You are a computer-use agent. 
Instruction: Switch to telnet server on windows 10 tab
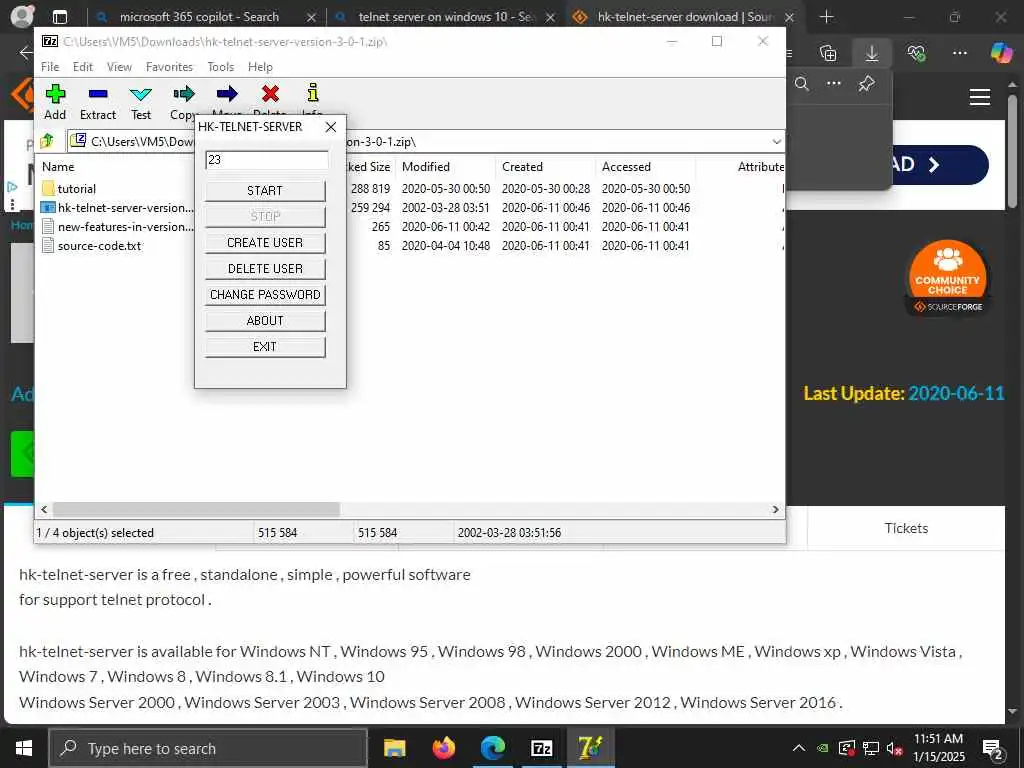[445, 17]
